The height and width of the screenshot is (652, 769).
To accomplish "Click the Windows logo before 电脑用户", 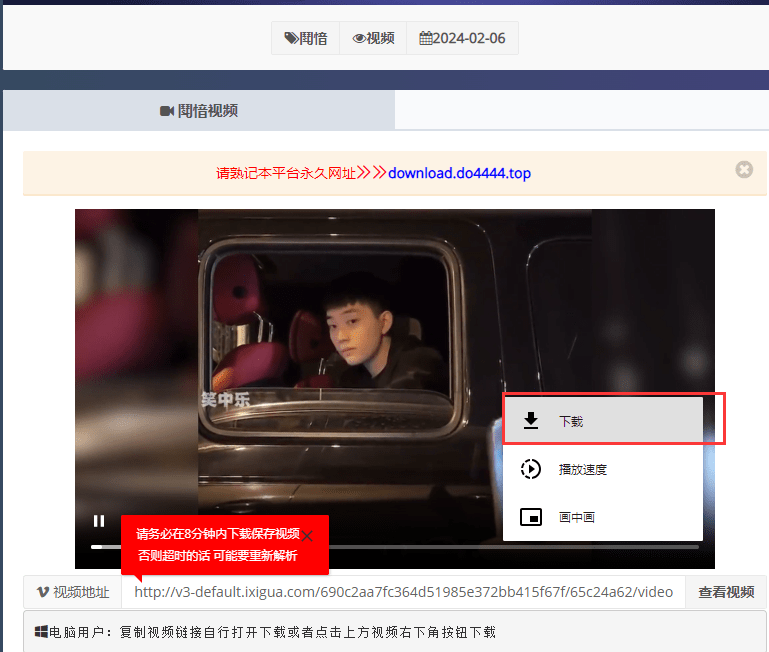I will point(42,632).
